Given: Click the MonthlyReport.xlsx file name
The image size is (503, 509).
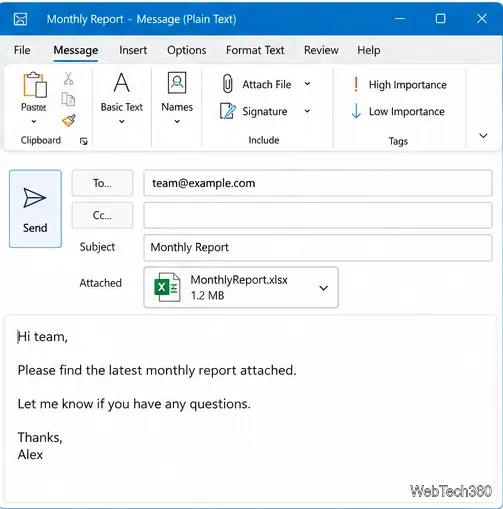Looking at the screenshot, I should tap(239, 280).
